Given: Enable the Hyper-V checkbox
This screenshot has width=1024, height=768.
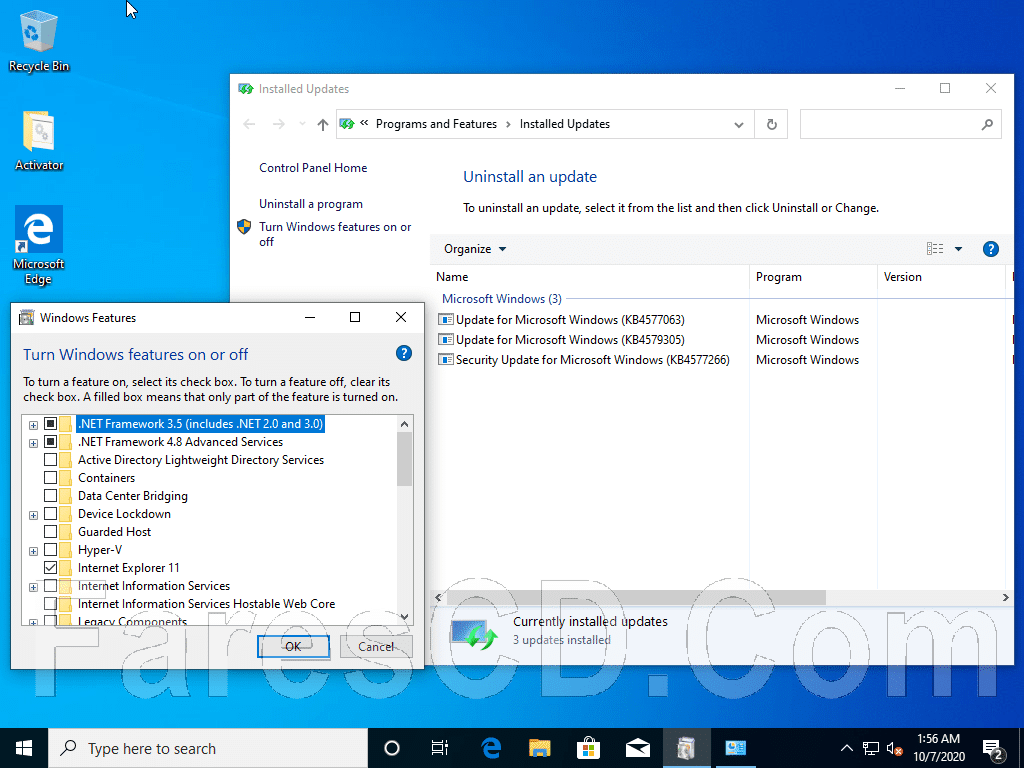Looking at the screenshot, I should coord(50,550).
